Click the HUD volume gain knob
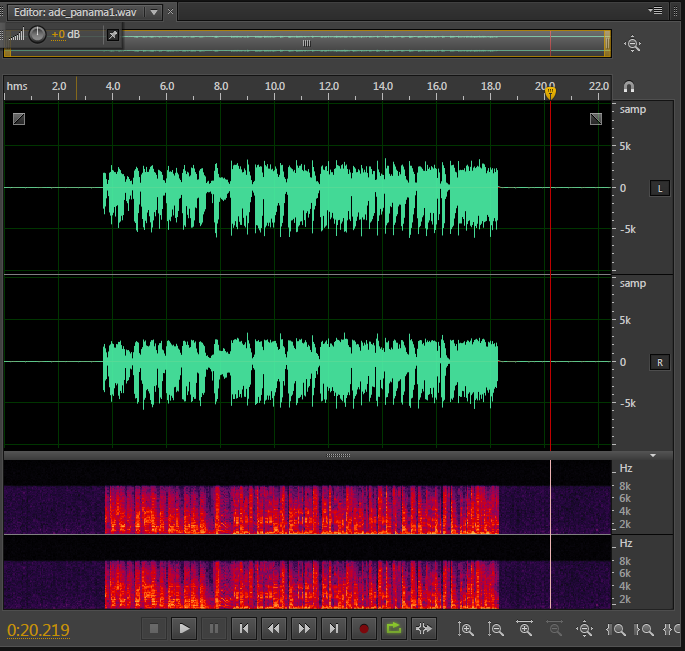Viewport: 685px width, 651px height. (x=38, y=34)
